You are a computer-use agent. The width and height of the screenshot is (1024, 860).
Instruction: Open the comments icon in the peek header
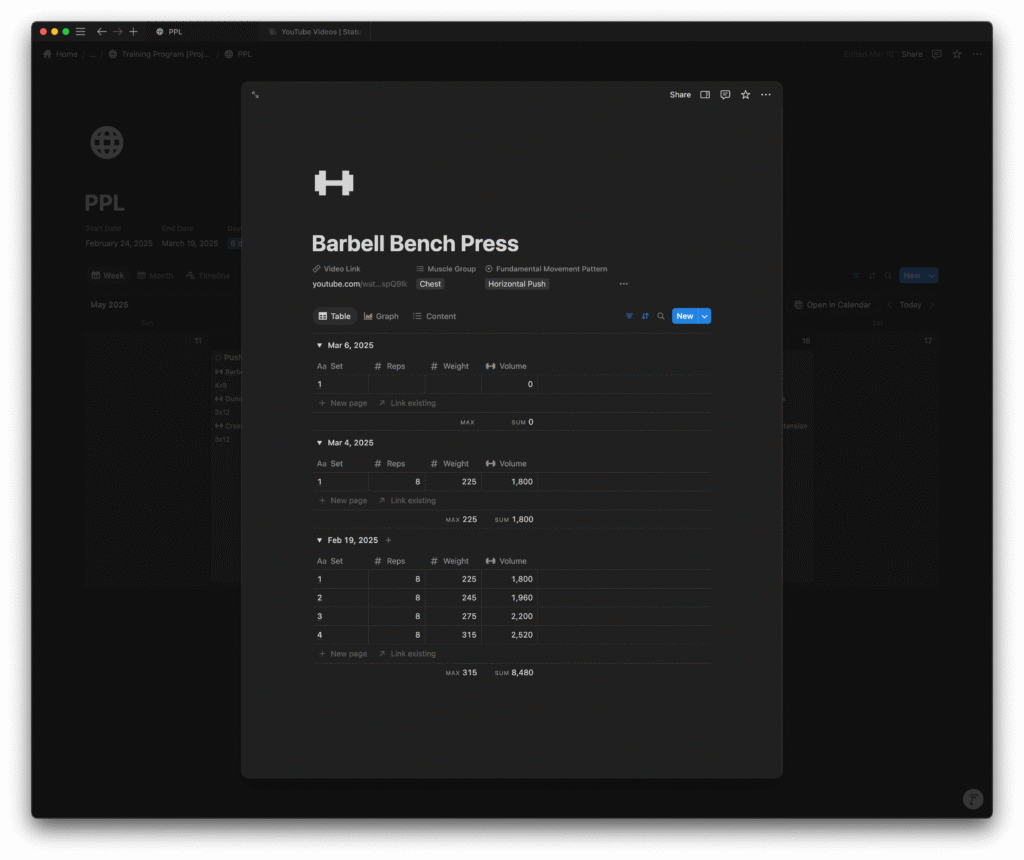point(725,95)
